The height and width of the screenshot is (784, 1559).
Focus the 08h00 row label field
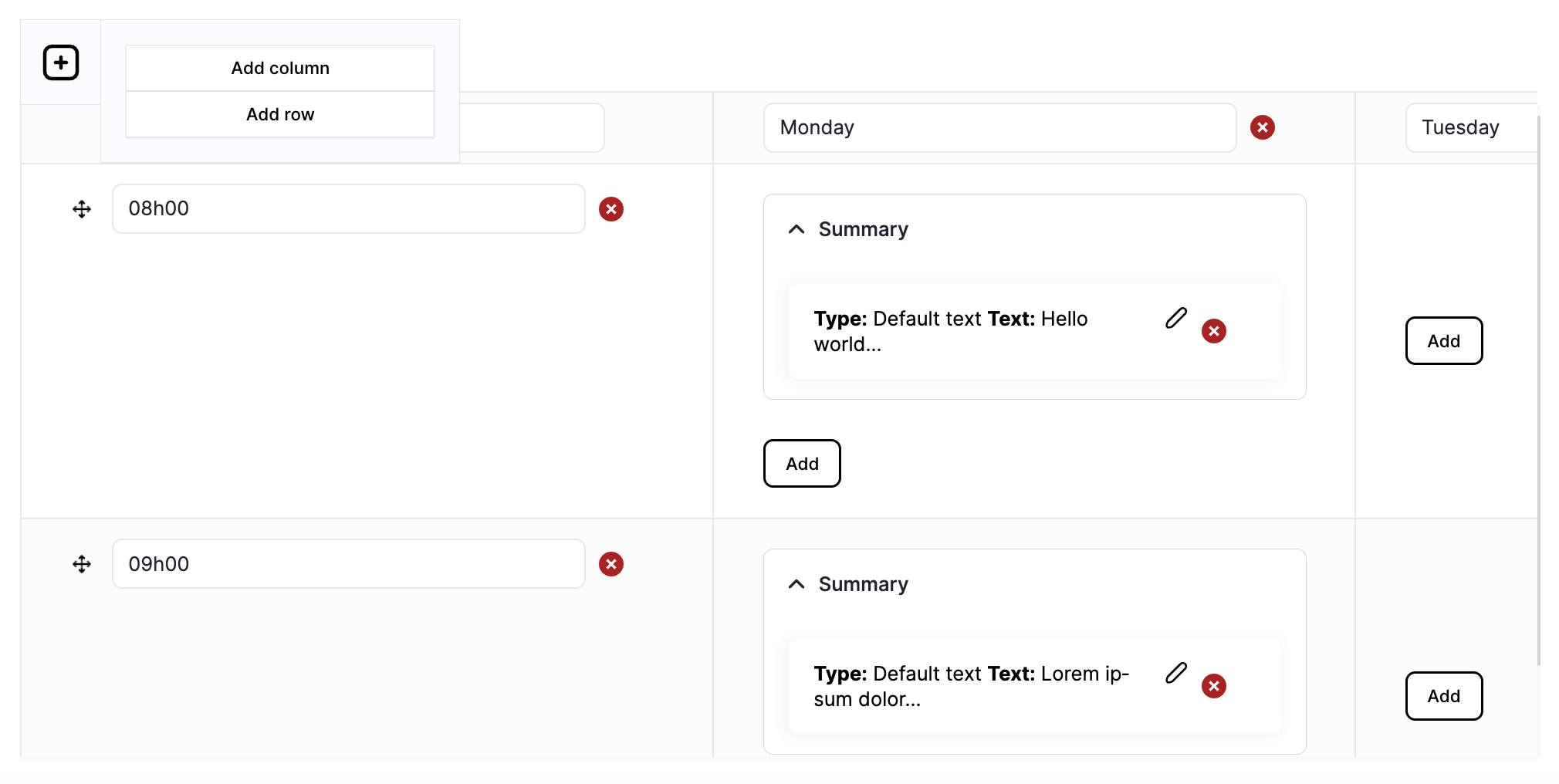click(x=349, y=208)
